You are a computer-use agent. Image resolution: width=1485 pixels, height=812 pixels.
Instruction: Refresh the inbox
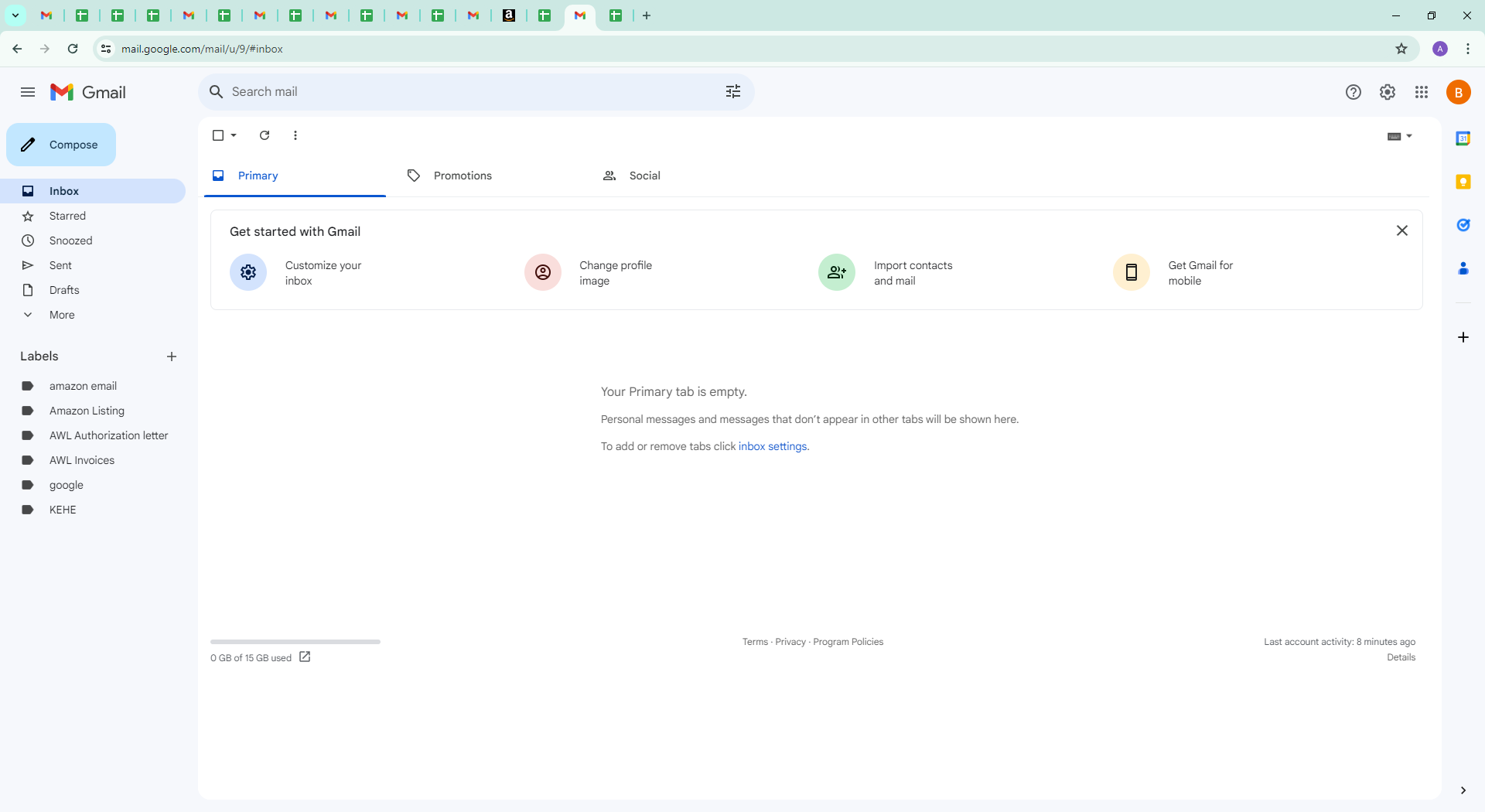(x=265, y=135)
